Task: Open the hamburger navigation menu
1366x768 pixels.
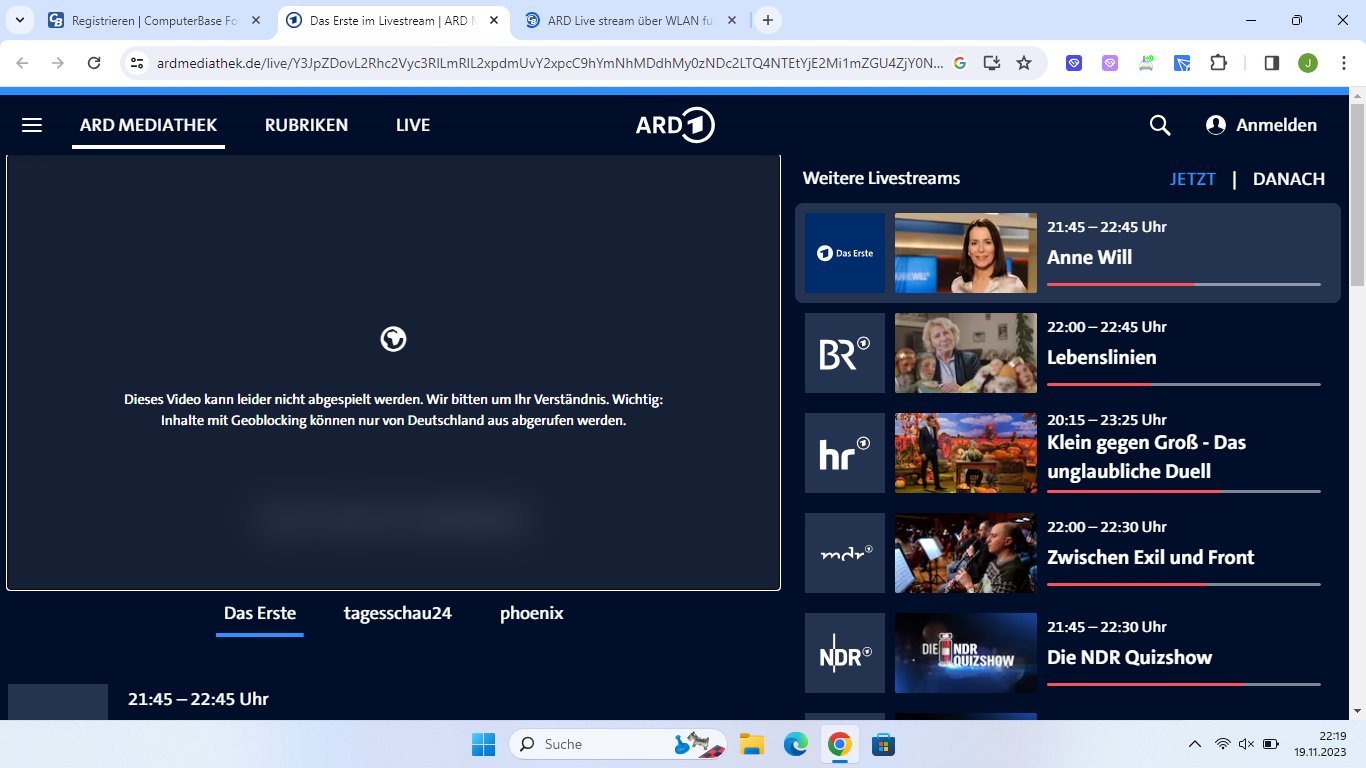Action: (x=32, y=125)
